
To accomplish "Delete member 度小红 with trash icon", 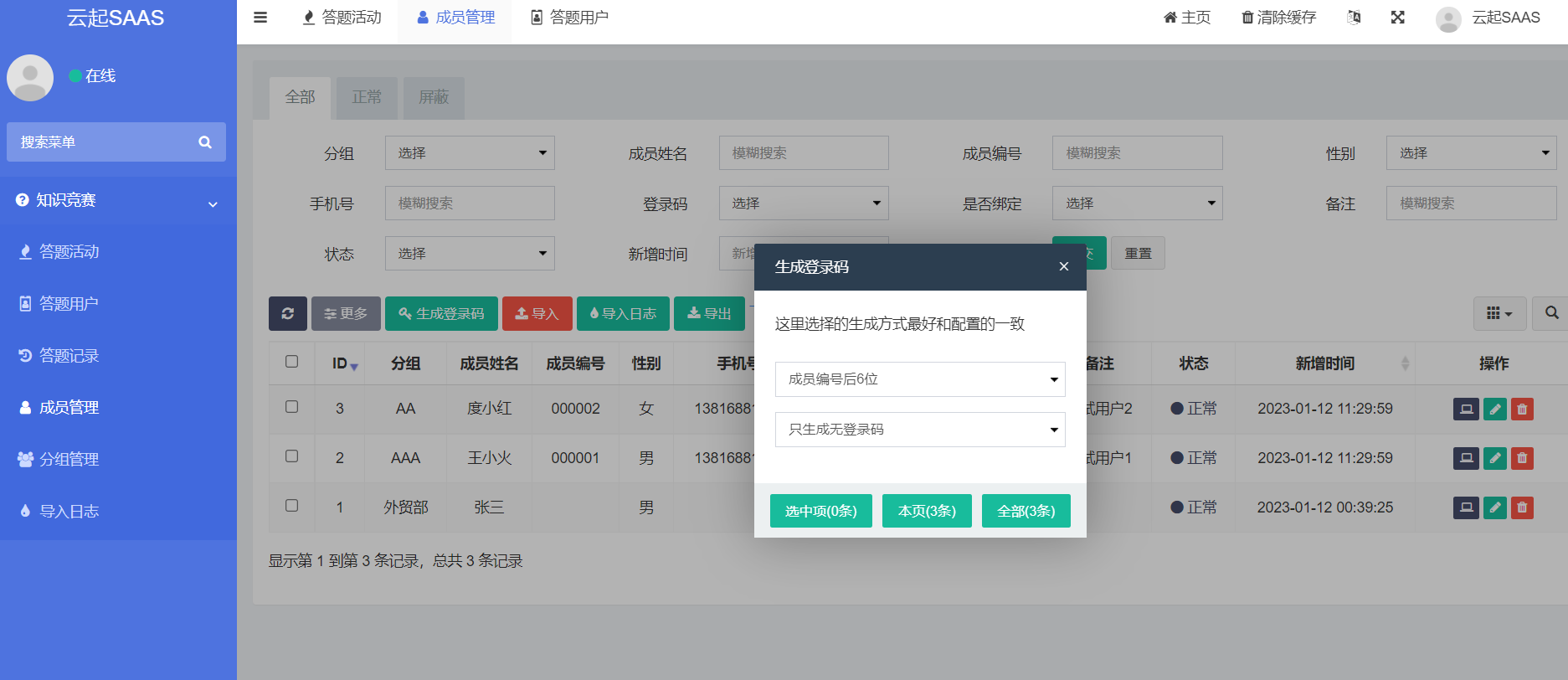I will click(x=1522, y=410).
